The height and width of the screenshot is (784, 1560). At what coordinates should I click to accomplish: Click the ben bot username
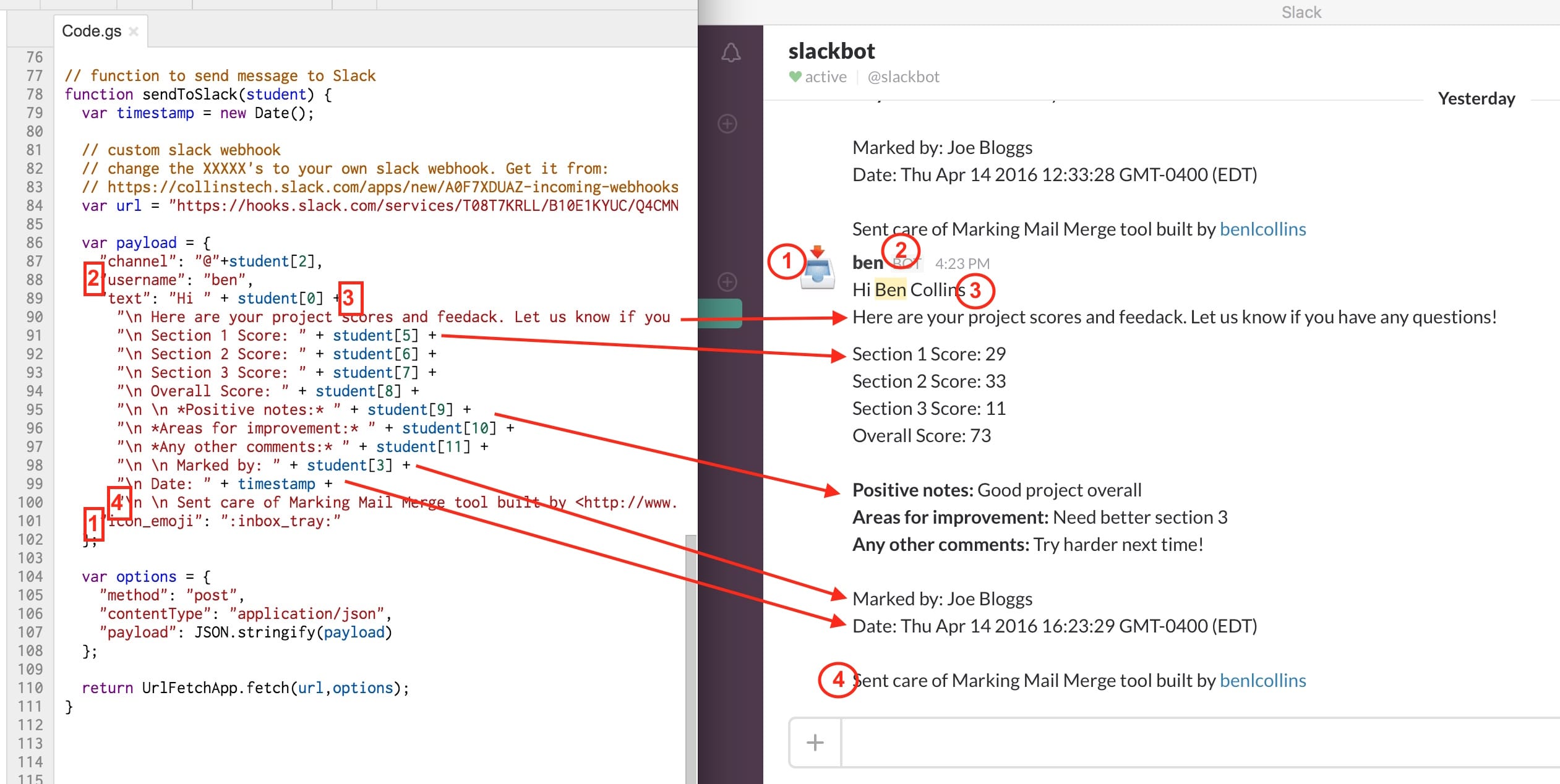pos(867,263)
